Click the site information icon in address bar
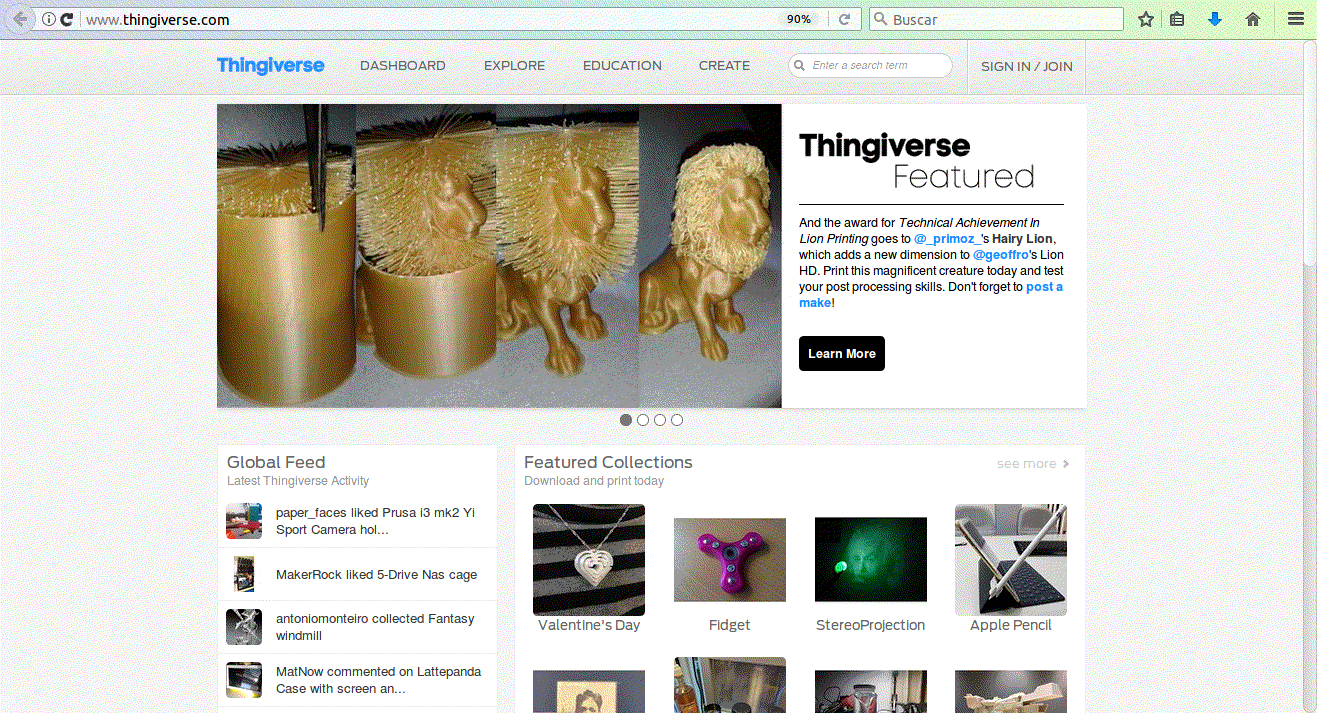This screenshot has width=1317, height=713. point(48,18)
